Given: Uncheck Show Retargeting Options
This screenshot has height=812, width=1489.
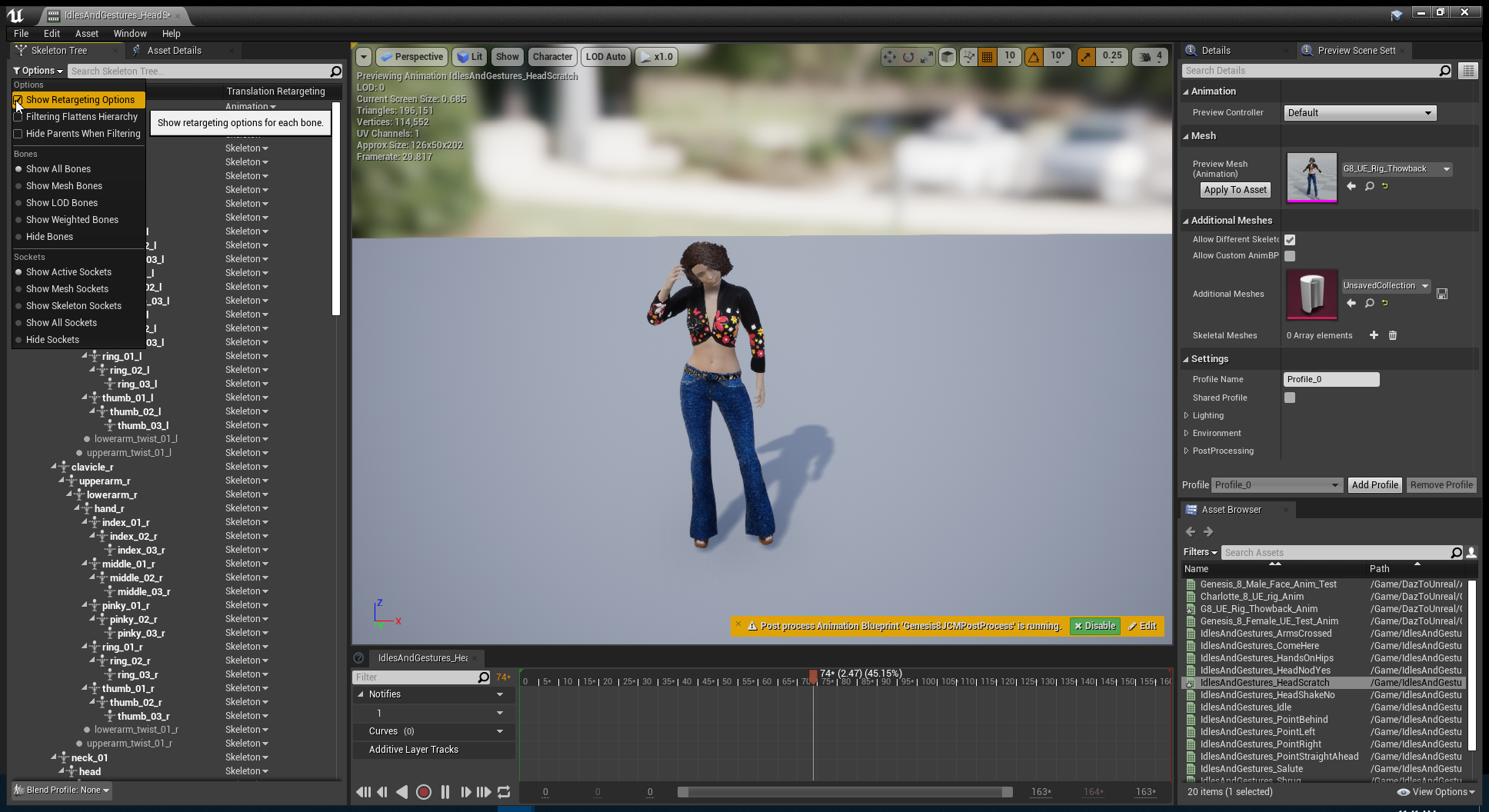Looking at the screenshot, I should click(x=18, y=100).
